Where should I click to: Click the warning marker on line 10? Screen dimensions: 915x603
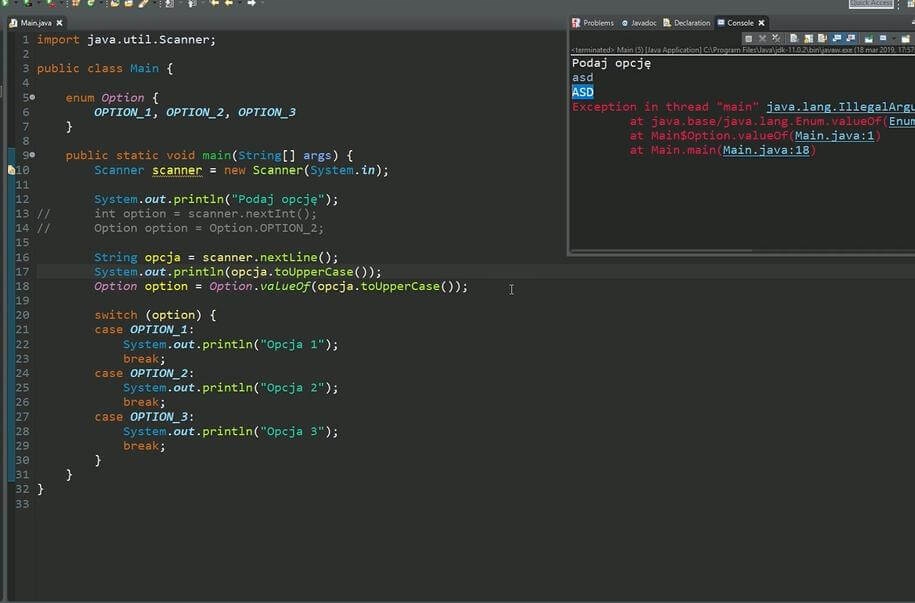pos(11,170)
